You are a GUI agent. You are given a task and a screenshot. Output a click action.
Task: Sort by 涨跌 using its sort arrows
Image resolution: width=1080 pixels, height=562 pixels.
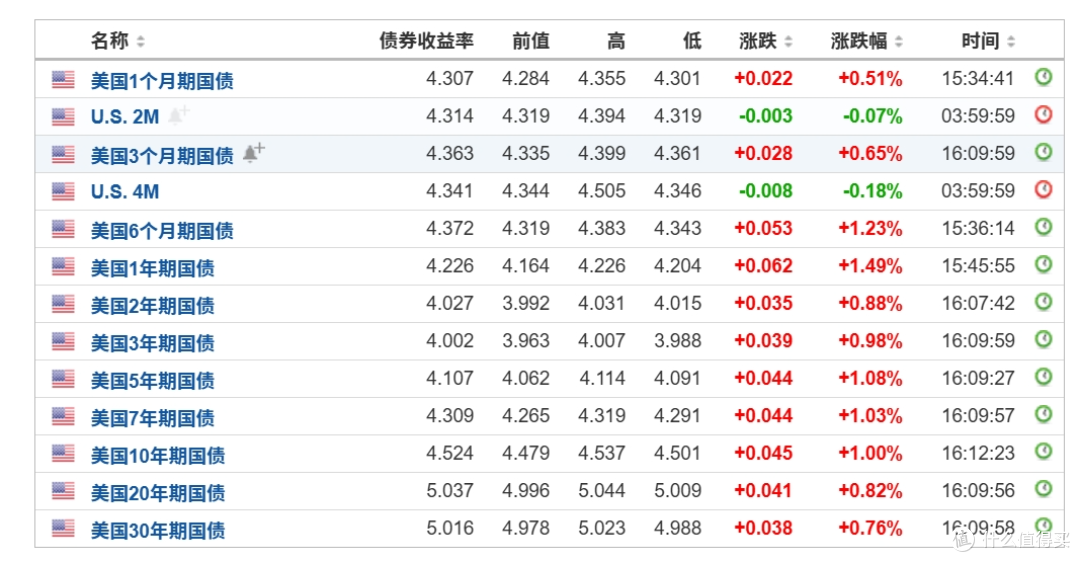click(788, 41)
